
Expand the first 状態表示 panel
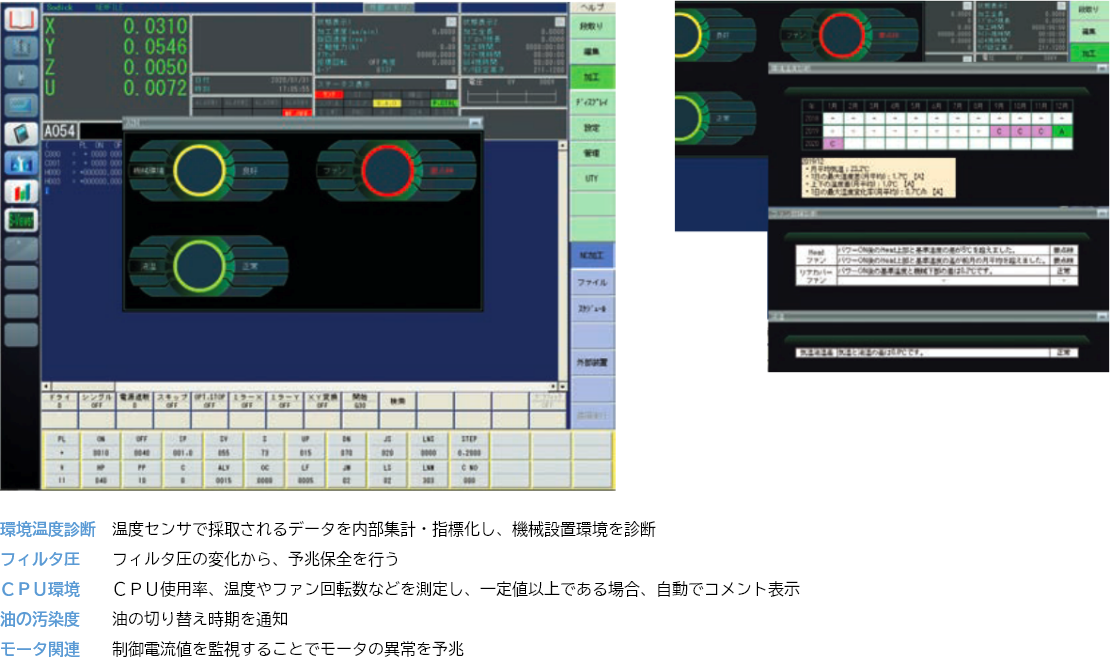point(451,22)
